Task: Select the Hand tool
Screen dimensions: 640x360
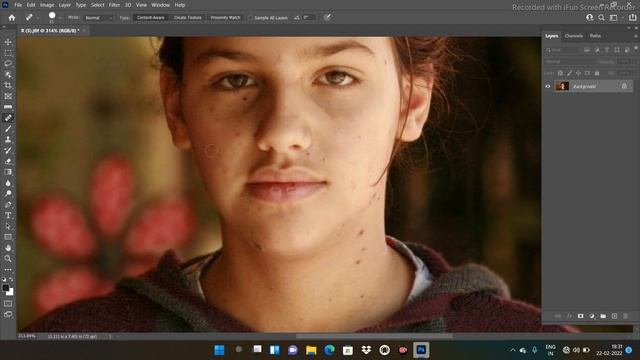Action: [x=8, y=248]
